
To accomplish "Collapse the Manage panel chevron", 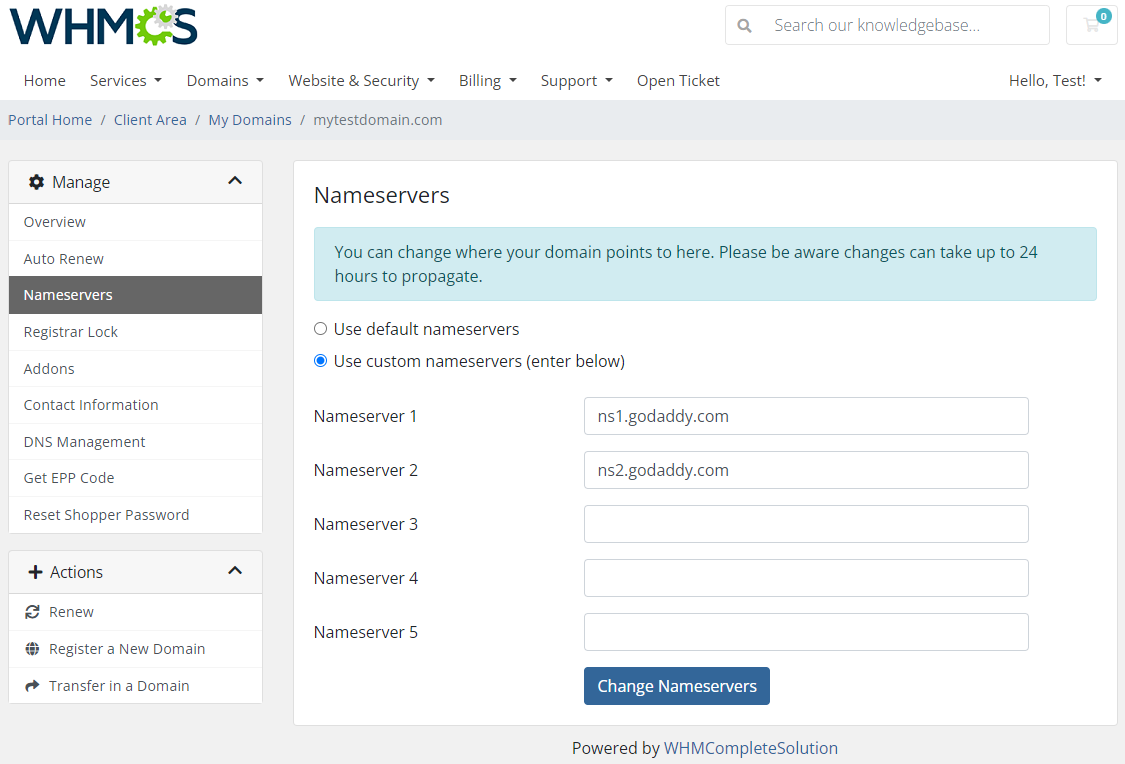I will 235,181.
